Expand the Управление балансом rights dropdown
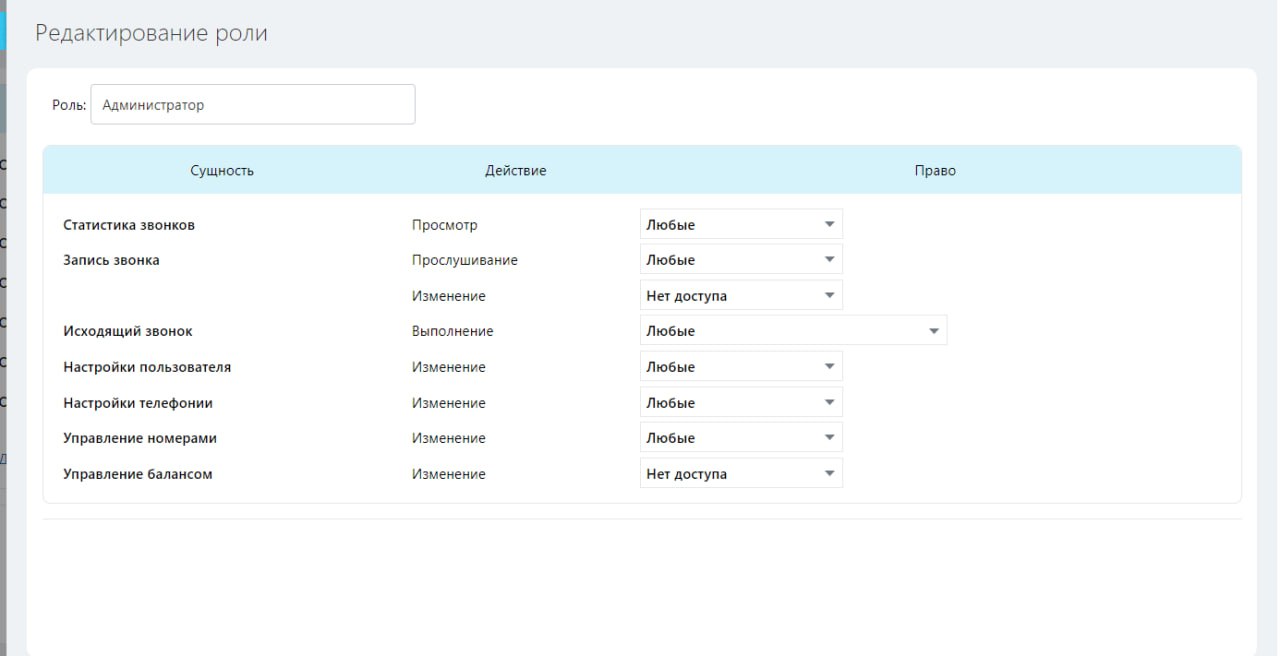The height and width of the screenshot is (656, 1280). click(741, 474)
